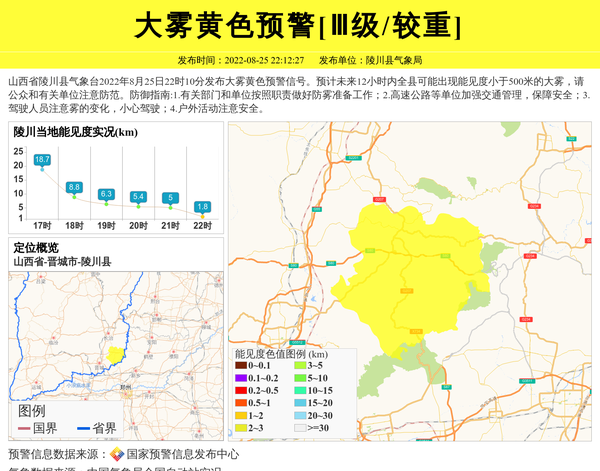Click the 18.7 km marker at 17时
Screen dimensions: 600x471
click(42, 159)
